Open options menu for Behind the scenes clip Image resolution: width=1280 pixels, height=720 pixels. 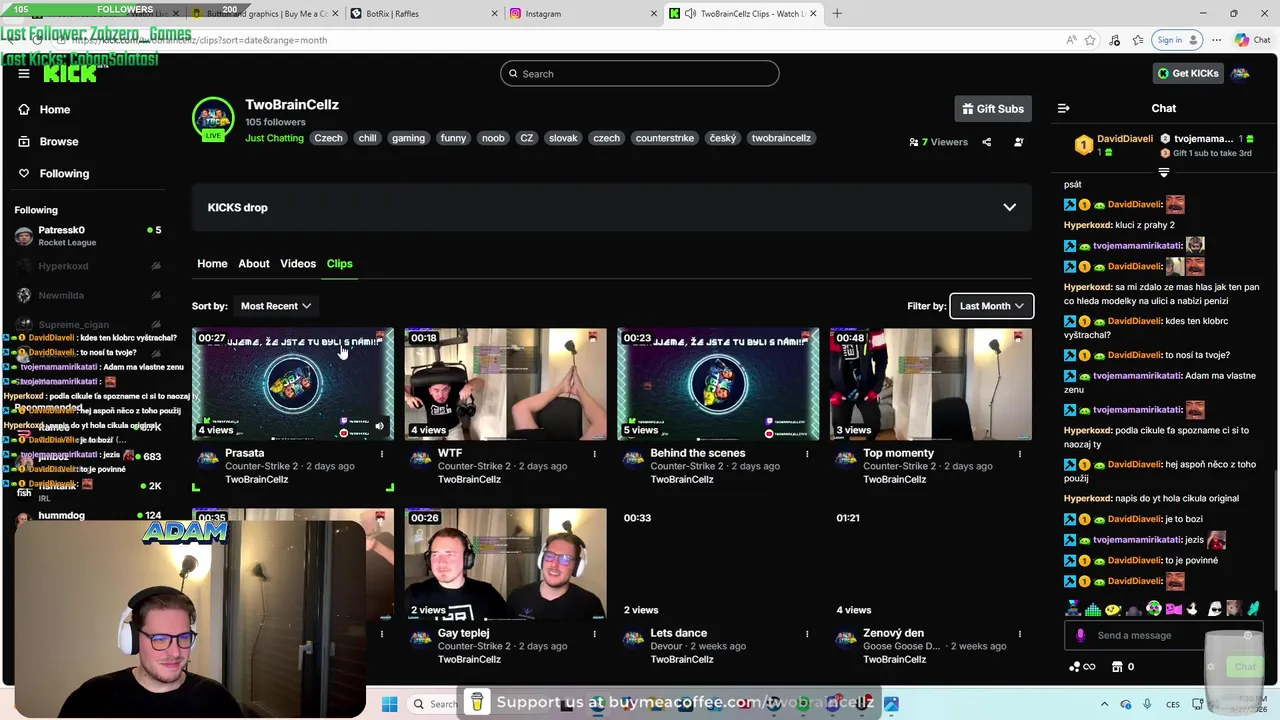pyautogui.click(x=807, y=454)
